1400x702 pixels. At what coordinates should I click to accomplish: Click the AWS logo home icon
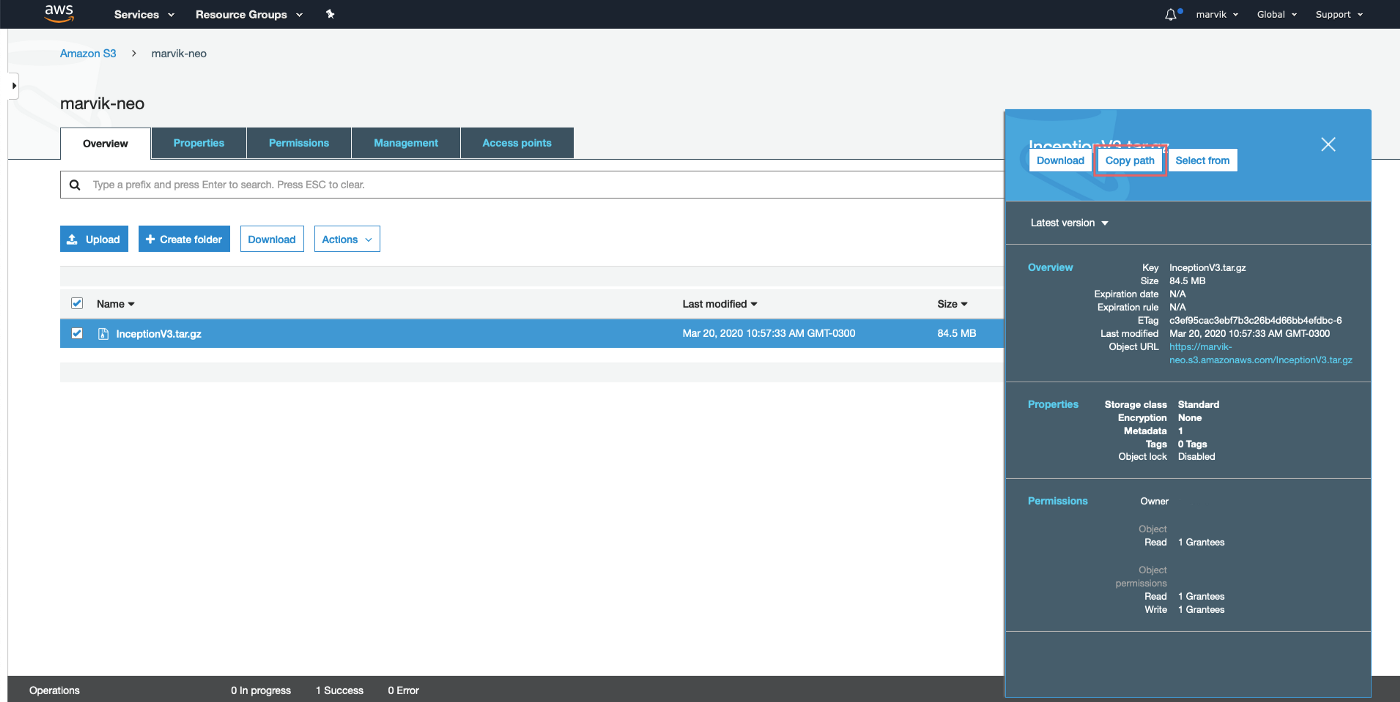(x=59, y=14)
